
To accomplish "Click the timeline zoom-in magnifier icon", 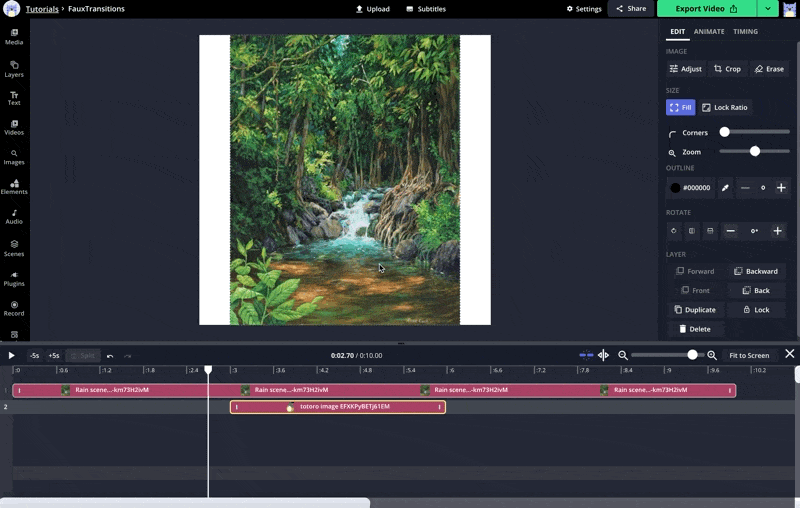I will 712,355.
